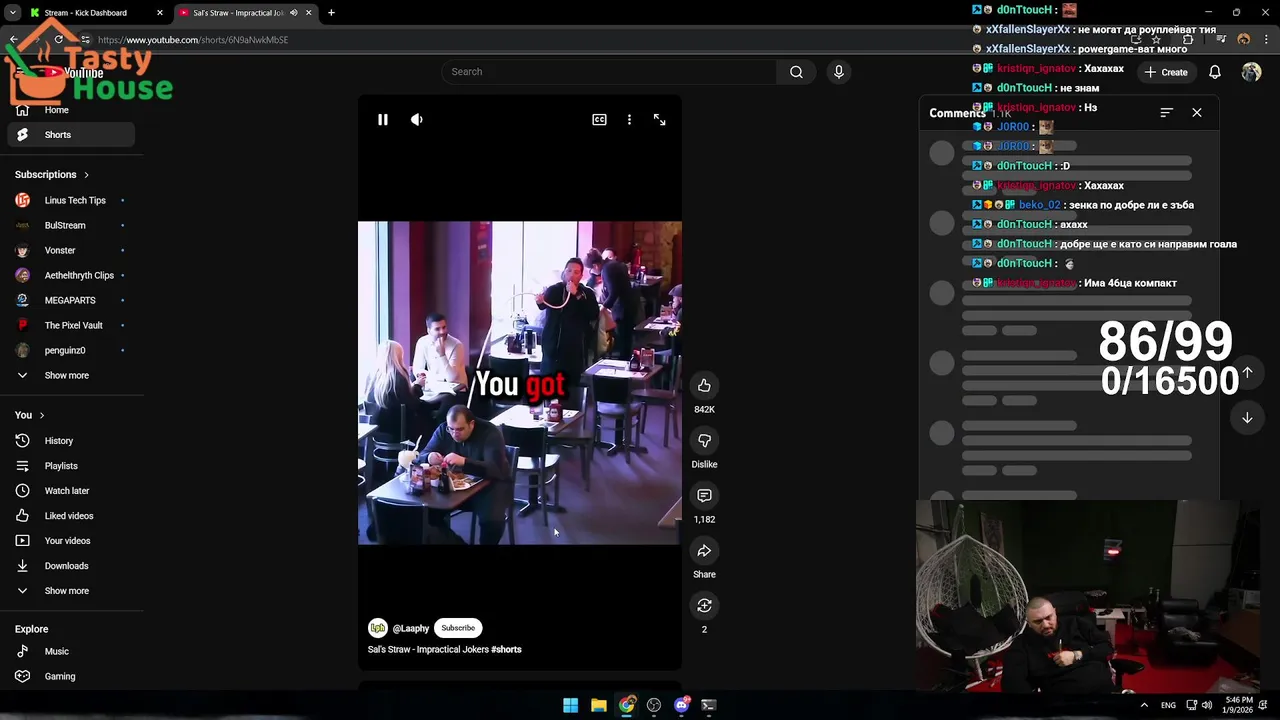Viewport: 1280px width, 720px height.
Task: Open the taskbar clock and calendar
Action: 1239,705
